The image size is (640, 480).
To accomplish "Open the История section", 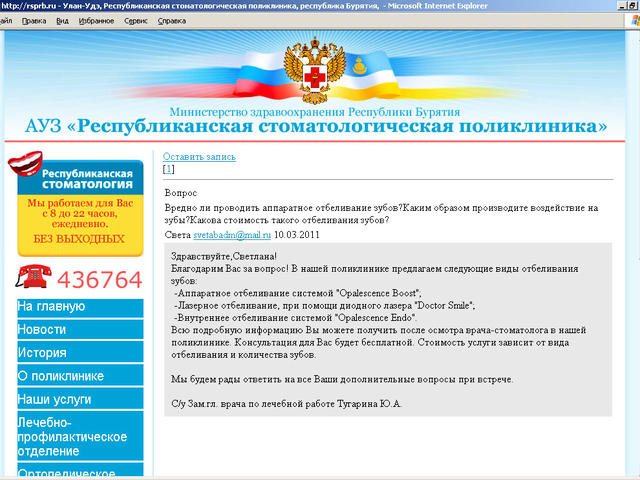I will click(80, 352).
